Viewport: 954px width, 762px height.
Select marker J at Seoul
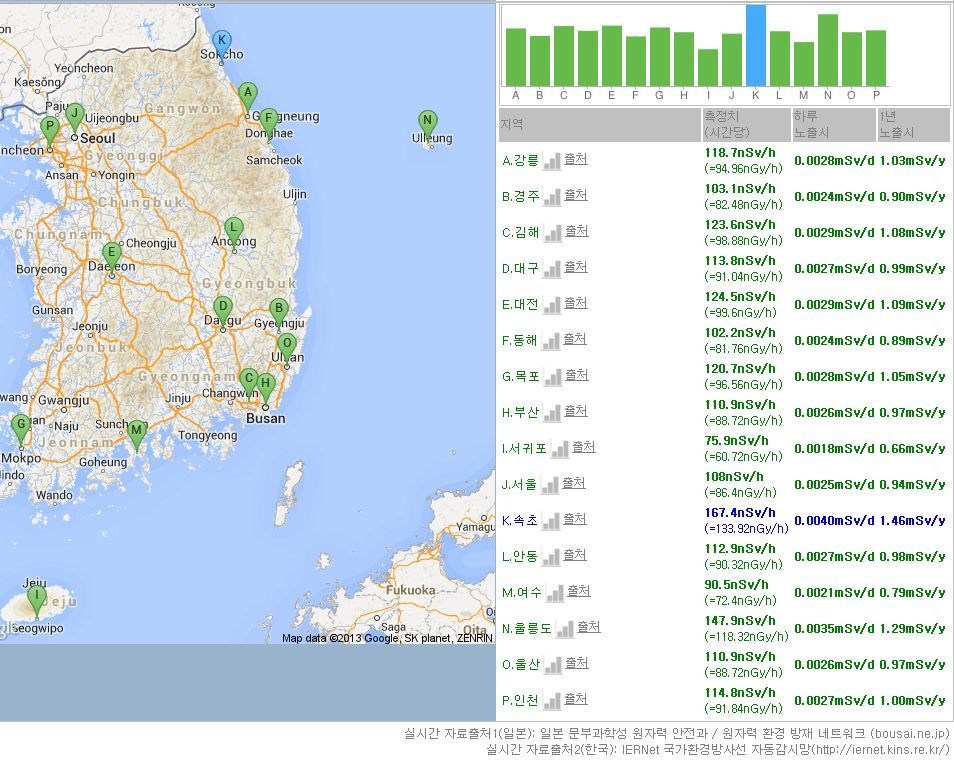tap(74, 115)
